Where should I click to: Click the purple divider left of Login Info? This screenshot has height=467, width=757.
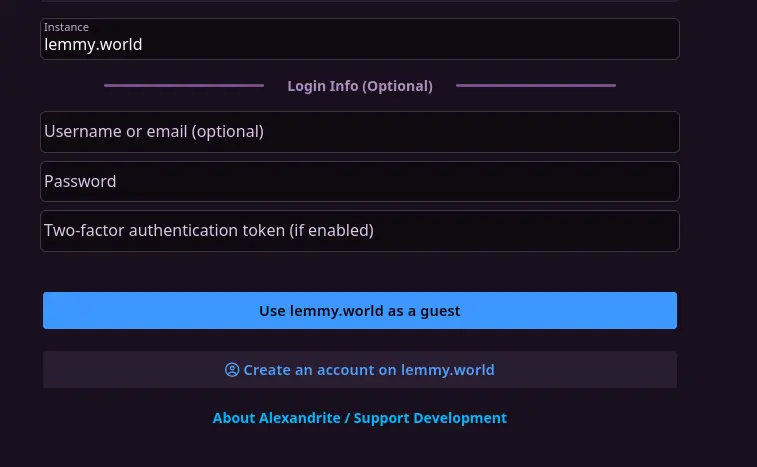coord(183,86)
